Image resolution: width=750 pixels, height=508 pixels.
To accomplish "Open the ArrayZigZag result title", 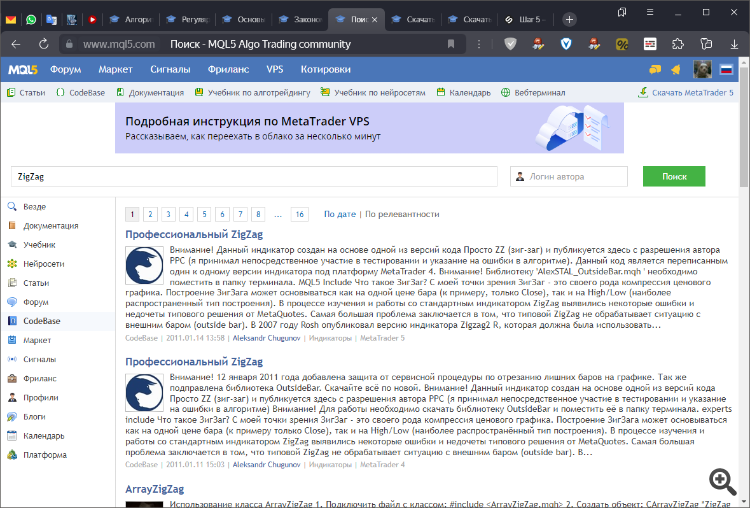I will pyautogui.click(x=154, y=489).
